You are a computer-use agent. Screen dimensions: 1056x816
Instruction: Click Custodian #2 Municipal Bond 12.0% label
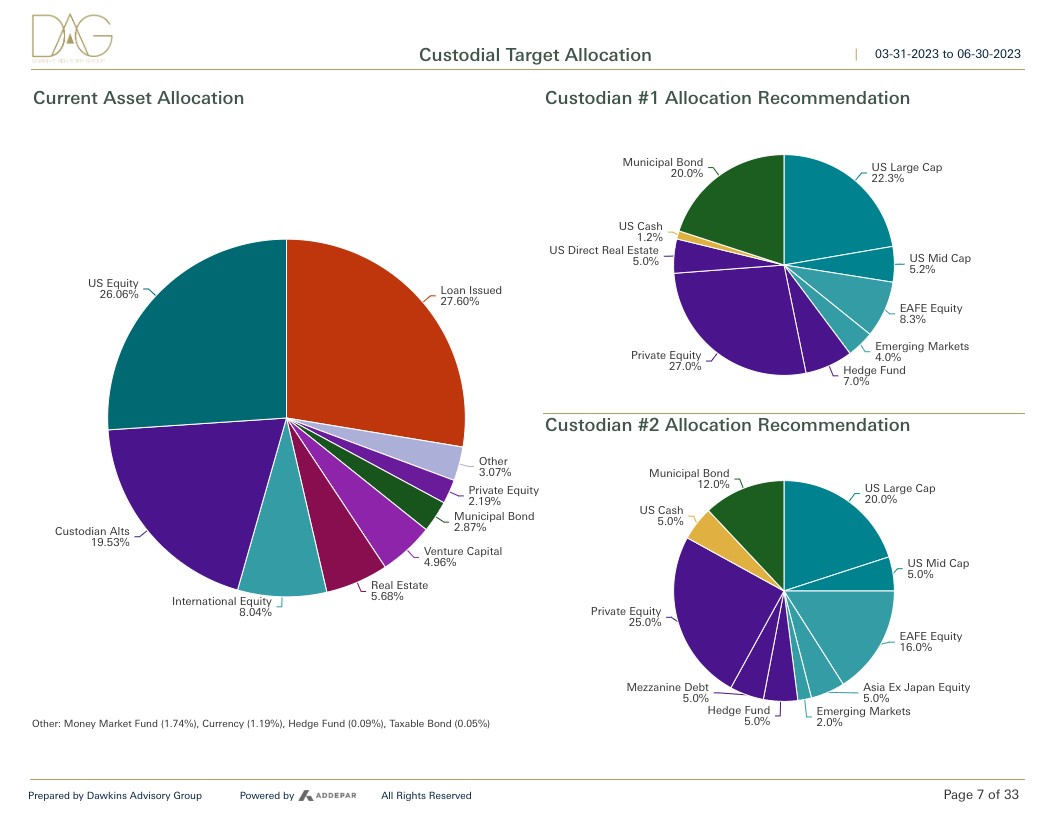(689, 478)
